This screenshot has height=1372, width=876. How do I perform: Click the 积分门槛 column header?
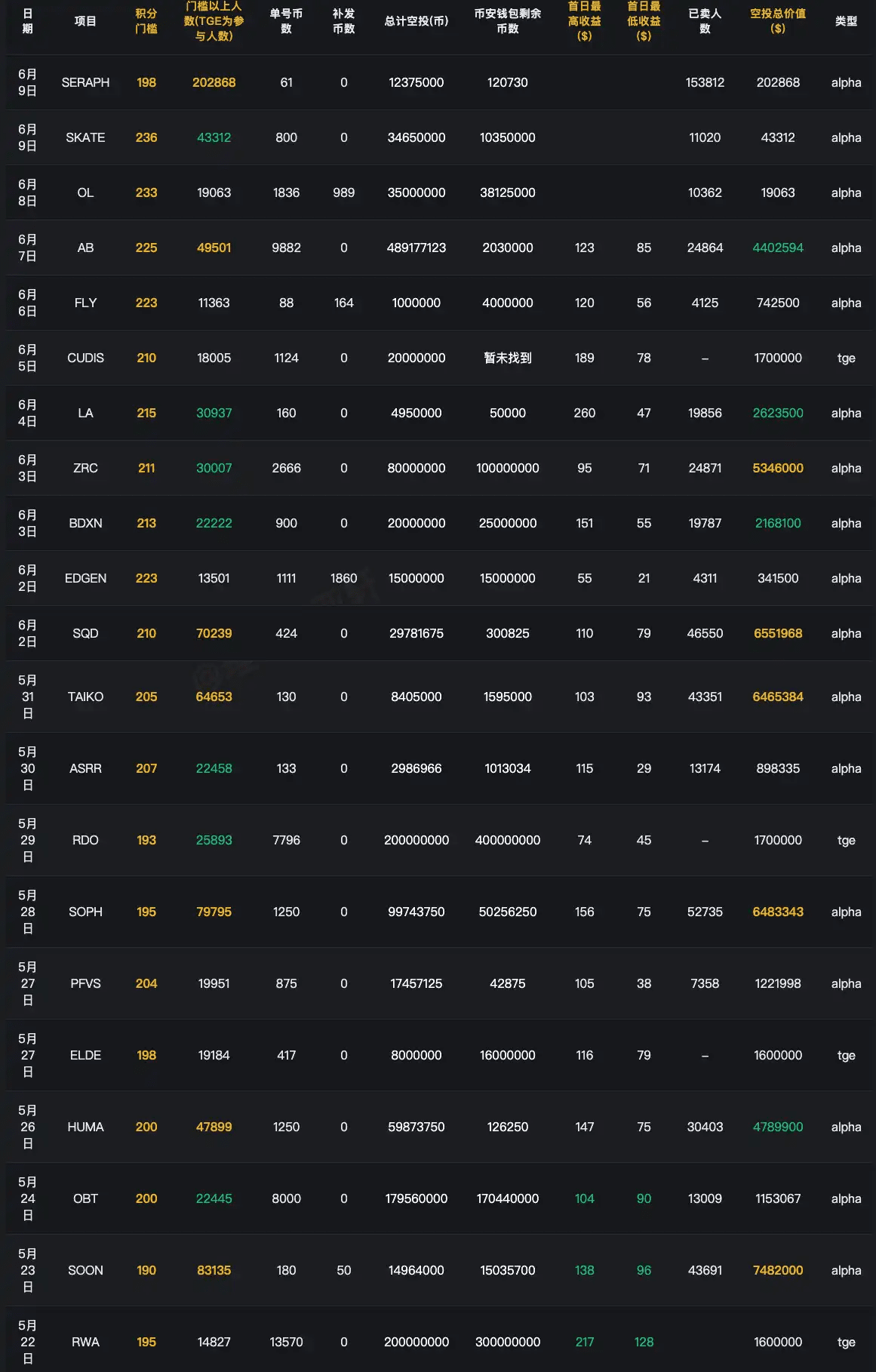(x=146, y=21)
